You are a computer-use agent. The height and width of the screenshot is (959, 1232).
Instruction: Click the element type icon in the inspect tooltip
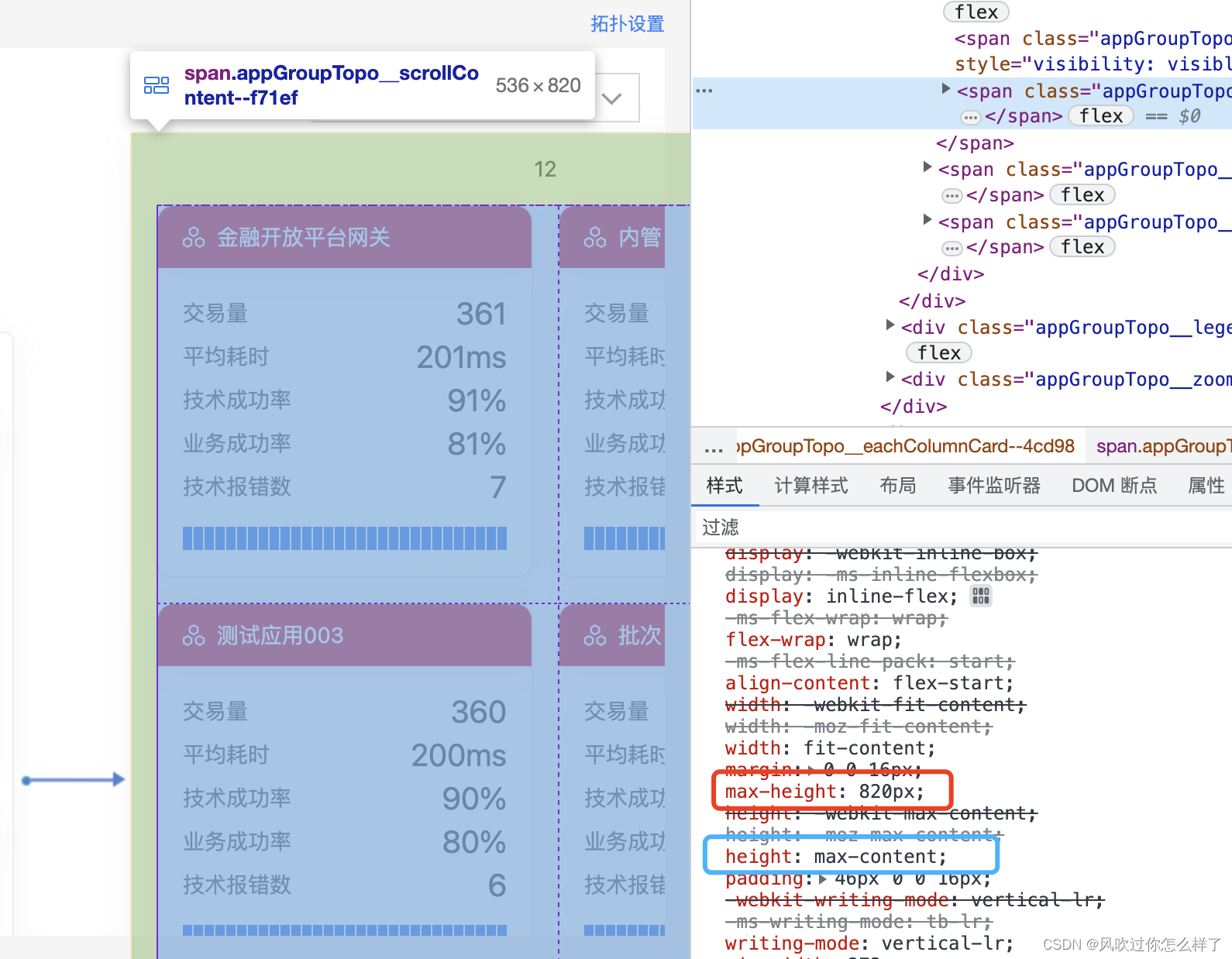click(157, 85)
